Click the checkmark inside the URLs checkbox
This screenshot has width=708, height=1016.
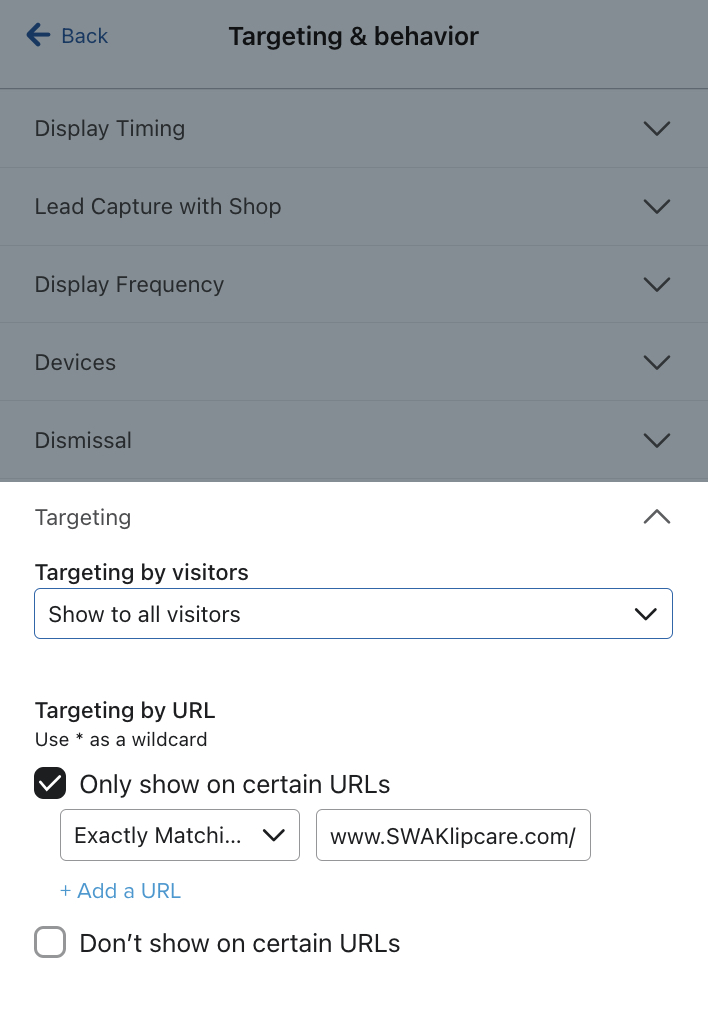point(49,783)
